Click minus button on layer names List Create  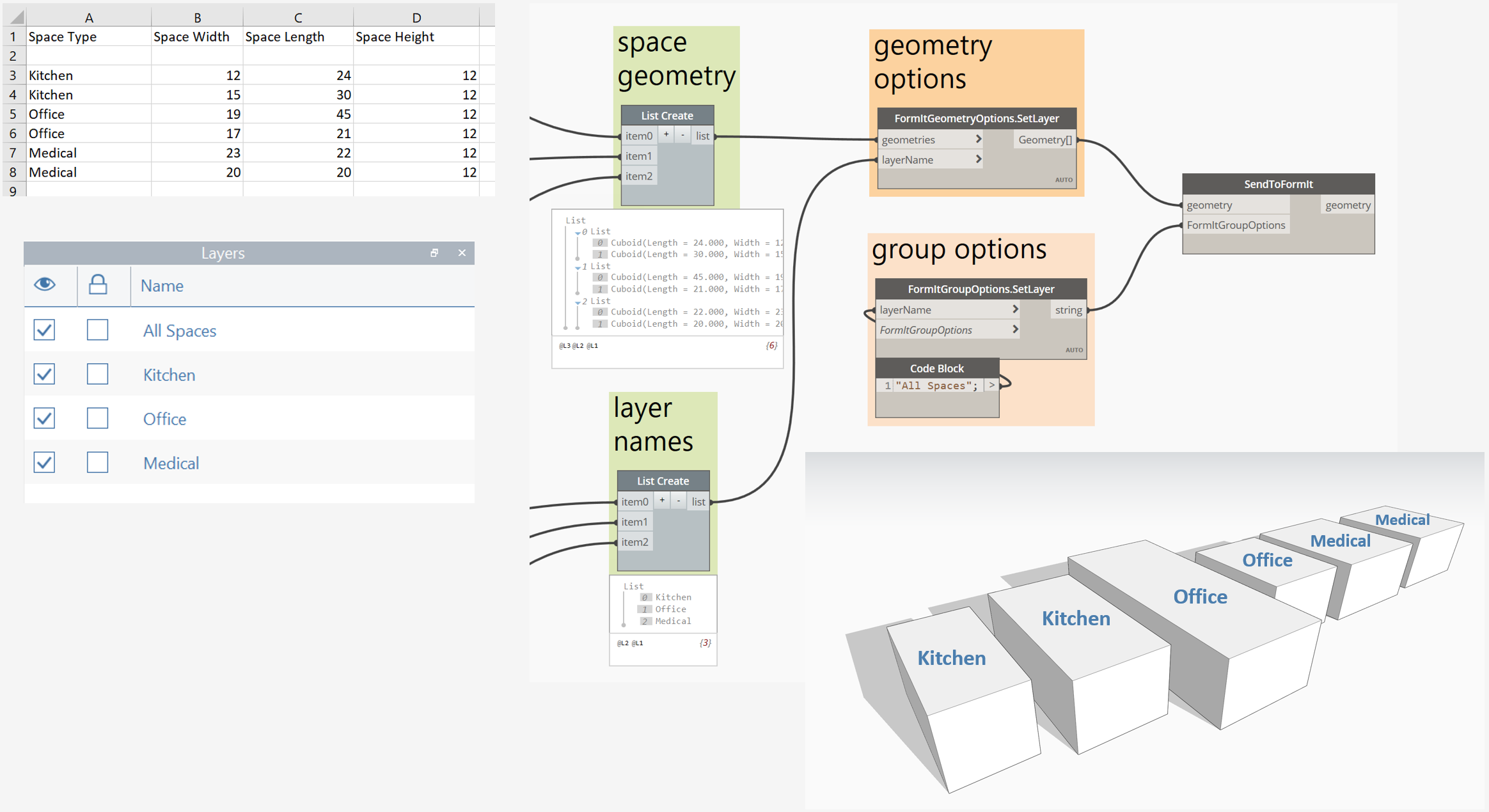(x=679, y=501)
